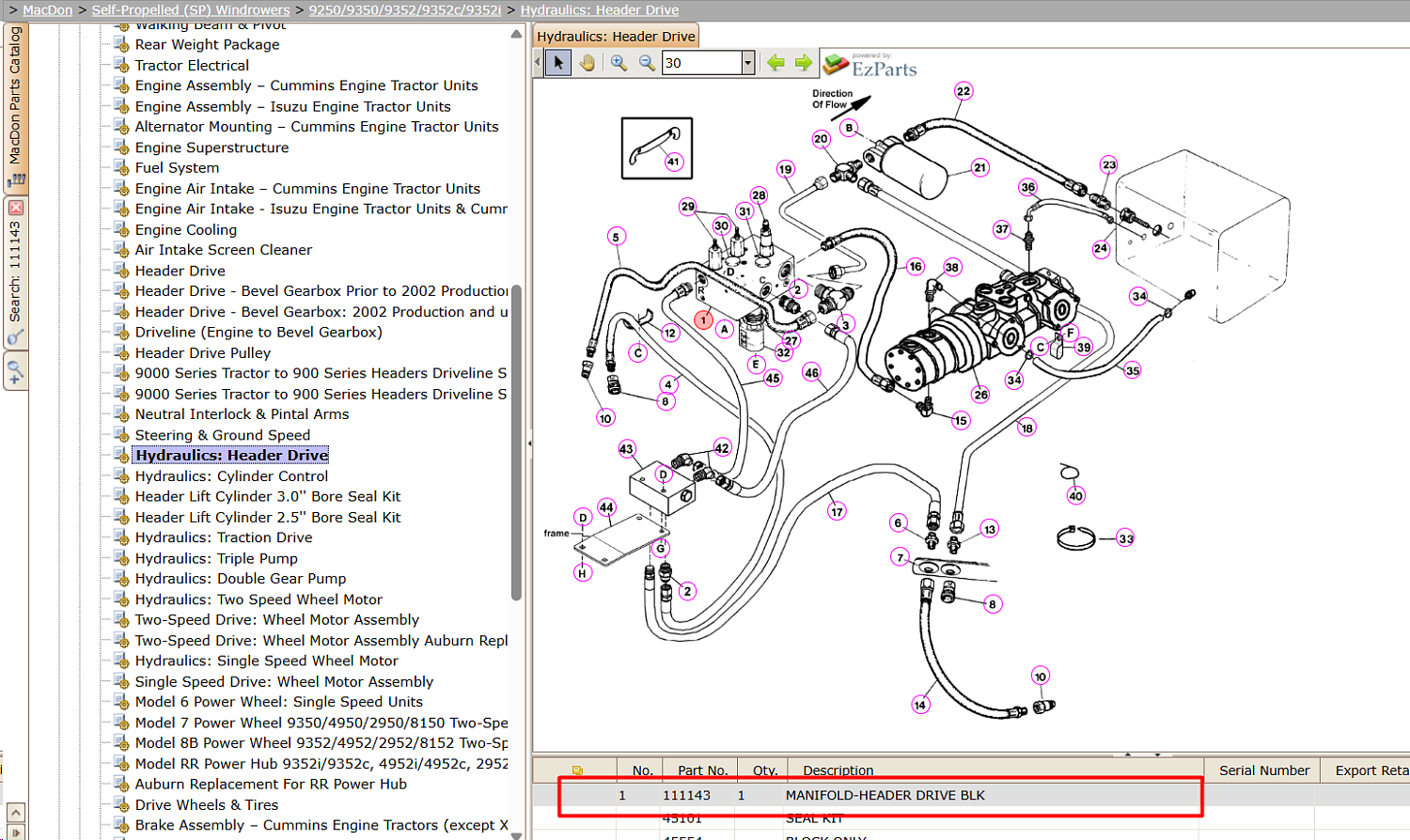Screen dimensions: 1410x840
Task: Activate the hand pan tool
Action: pos(587,63)
